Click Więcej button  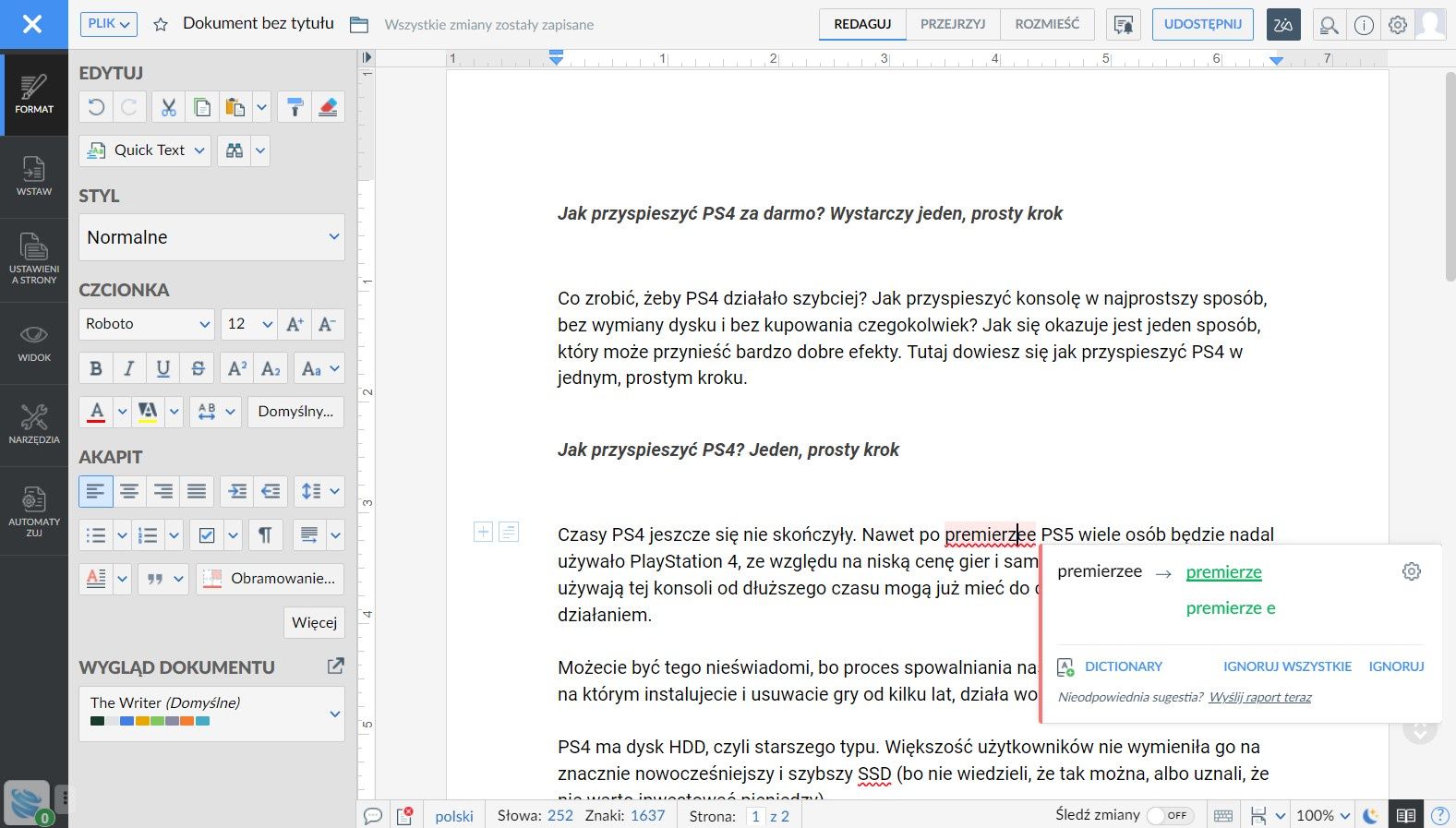click(x=314, y=622)
